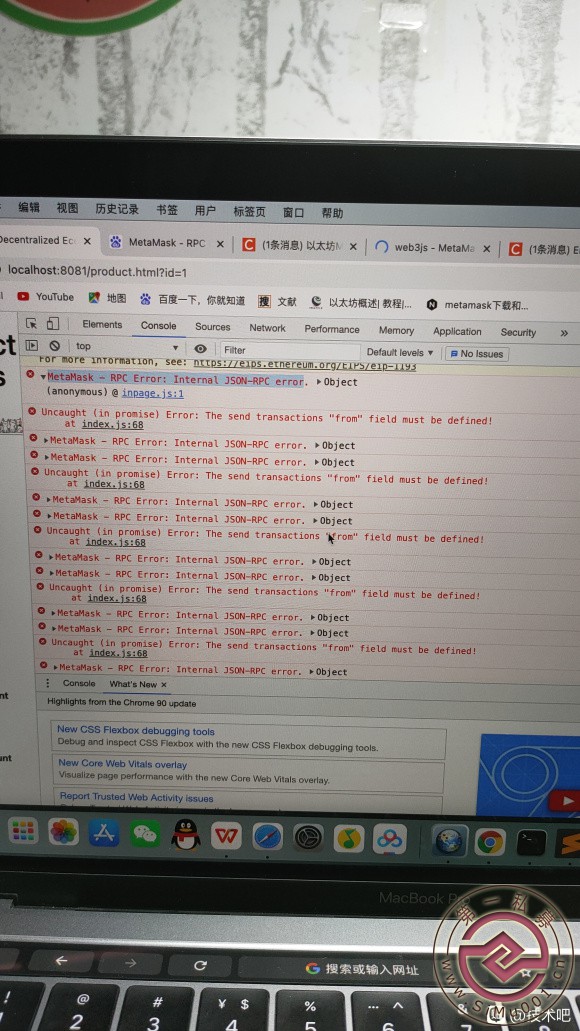580x1031 pixels.
Task: Open the globe app in the Dock
Action: (450, 840)
